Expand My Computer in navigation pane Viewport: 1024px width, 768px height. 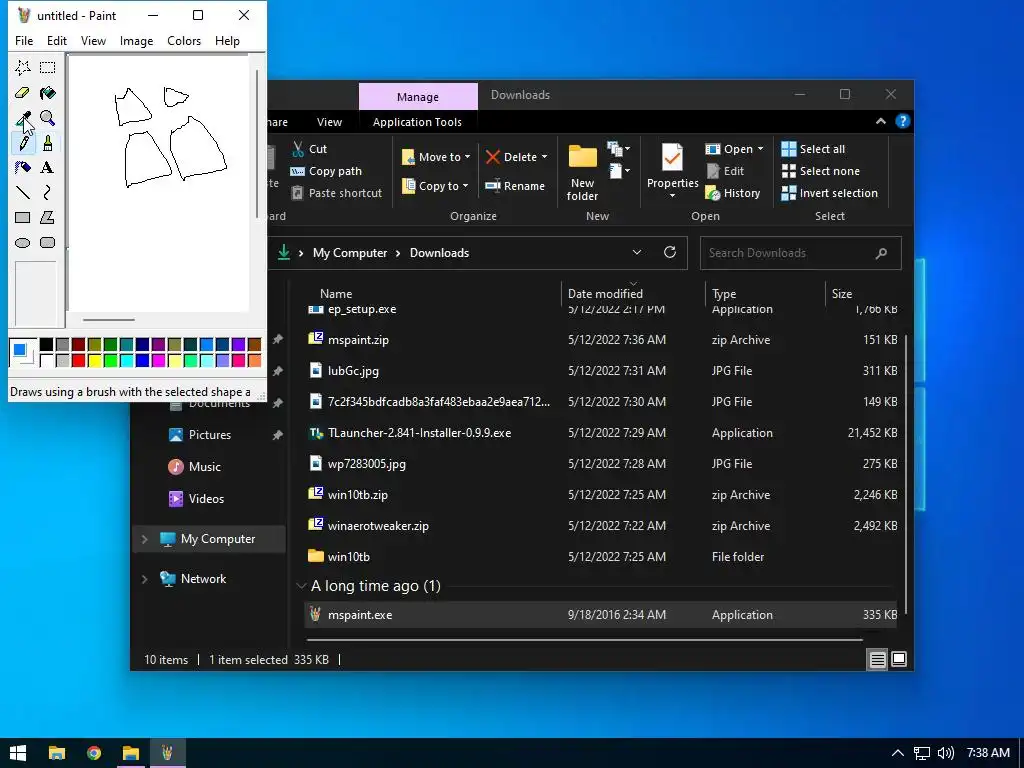[144, 539]
